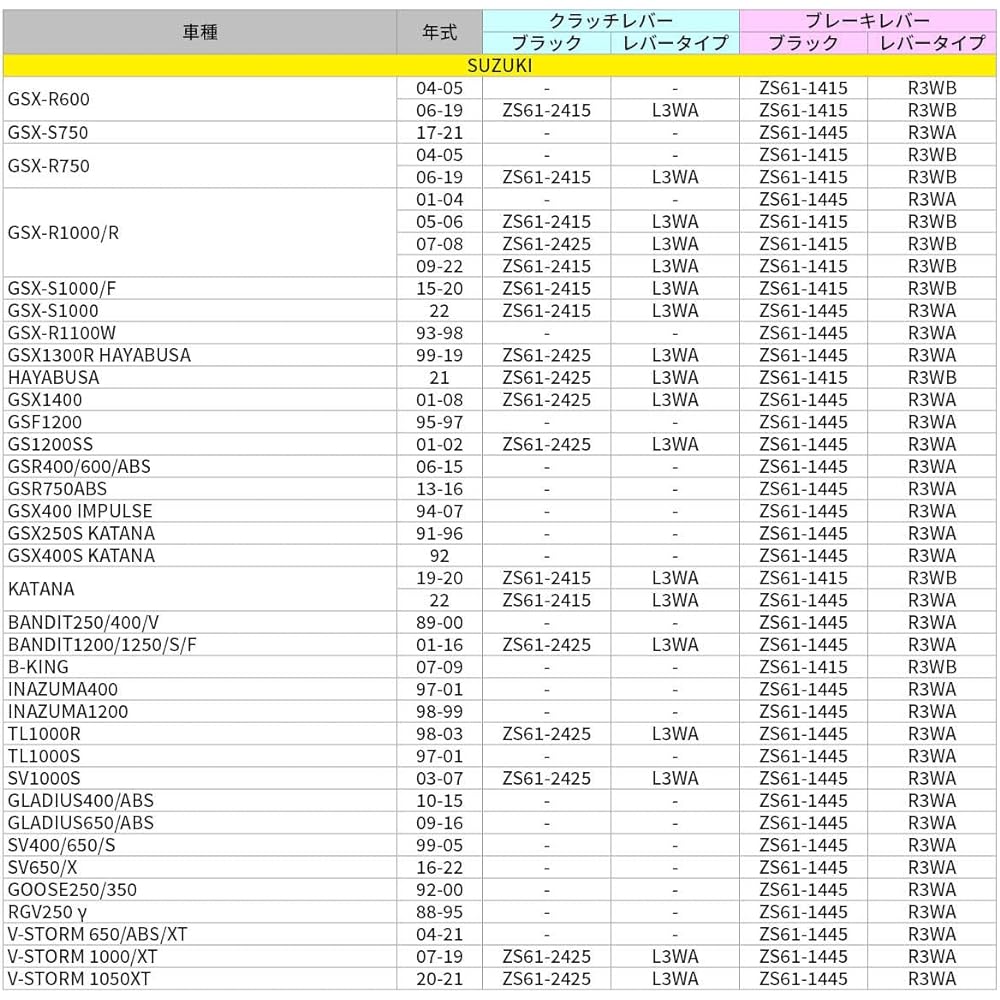Select the TL1000S model cell
This screenshot has width=1000, height=1000.
coord(200,756)
